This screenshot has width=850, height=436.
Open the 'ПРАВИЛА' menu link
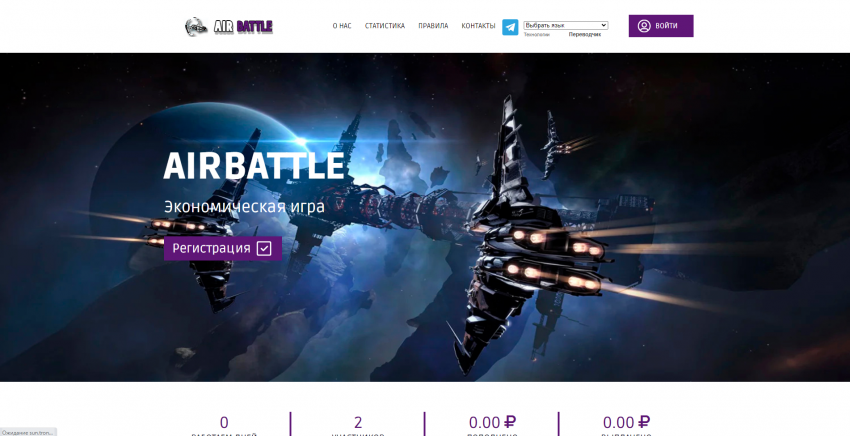(433, 25)
